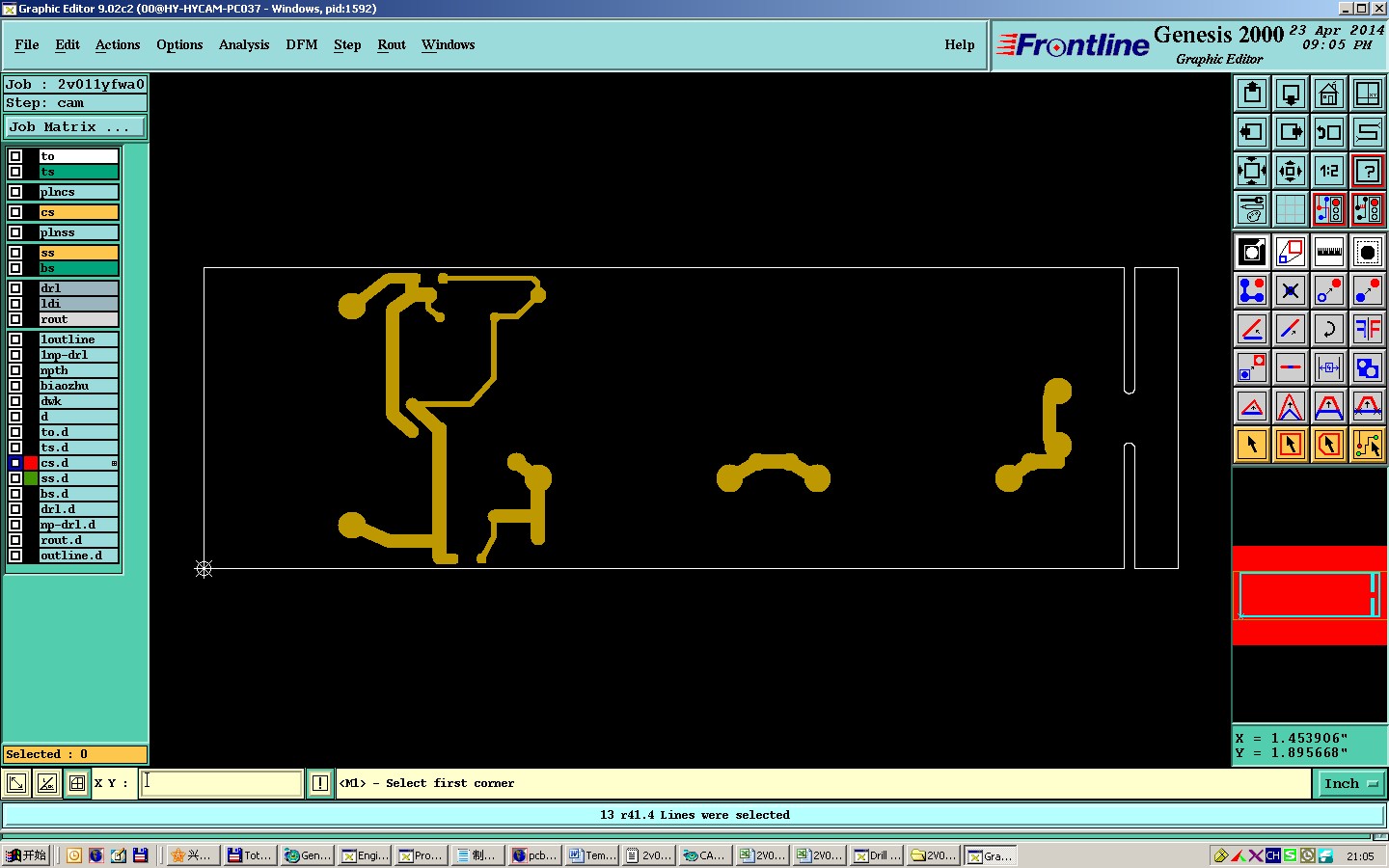This screenshot has height=868, width=1389.
Task: Click the exclamation mark button
Action: (x=320, y=783)
